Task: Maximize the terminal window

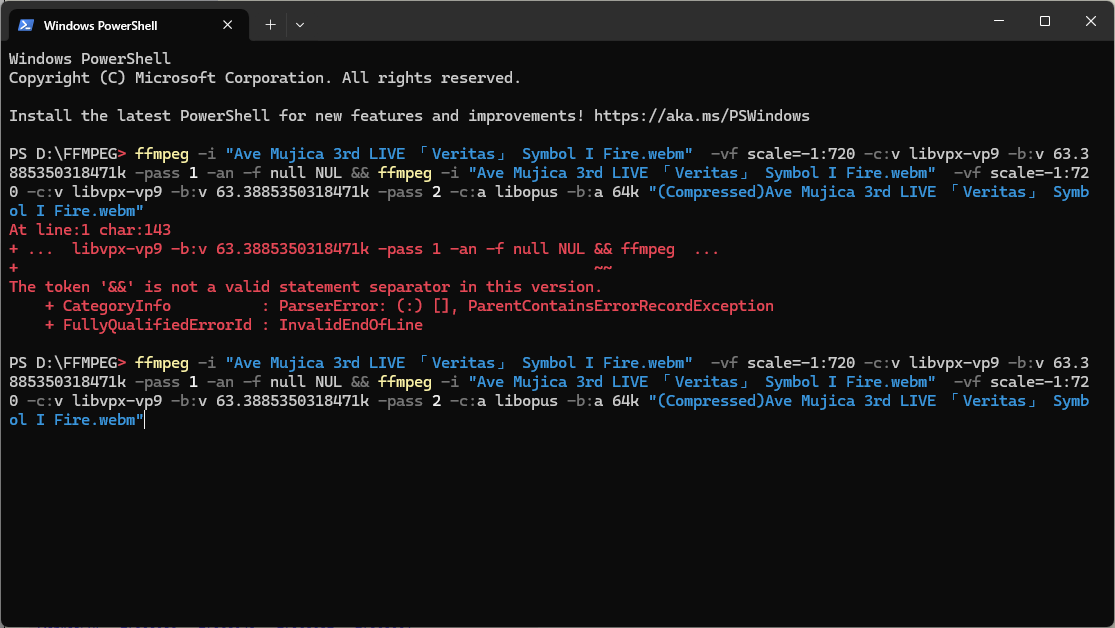Action: 1045,21
